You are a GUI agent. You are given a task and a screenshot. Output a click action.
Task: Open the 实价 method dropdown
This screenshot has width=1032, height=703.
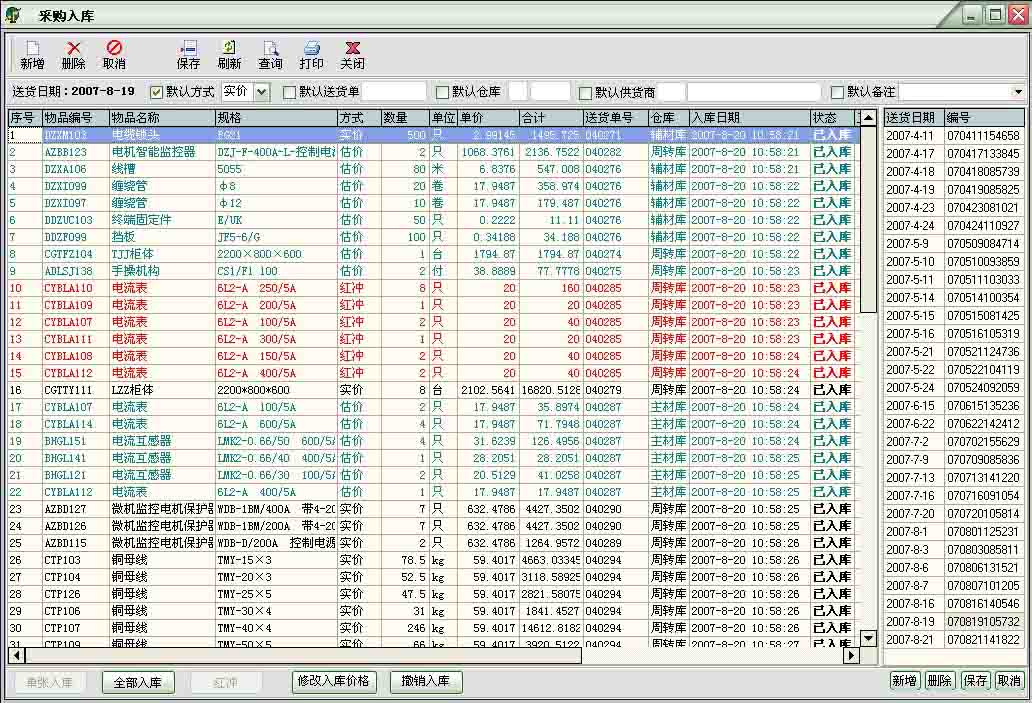261,92
